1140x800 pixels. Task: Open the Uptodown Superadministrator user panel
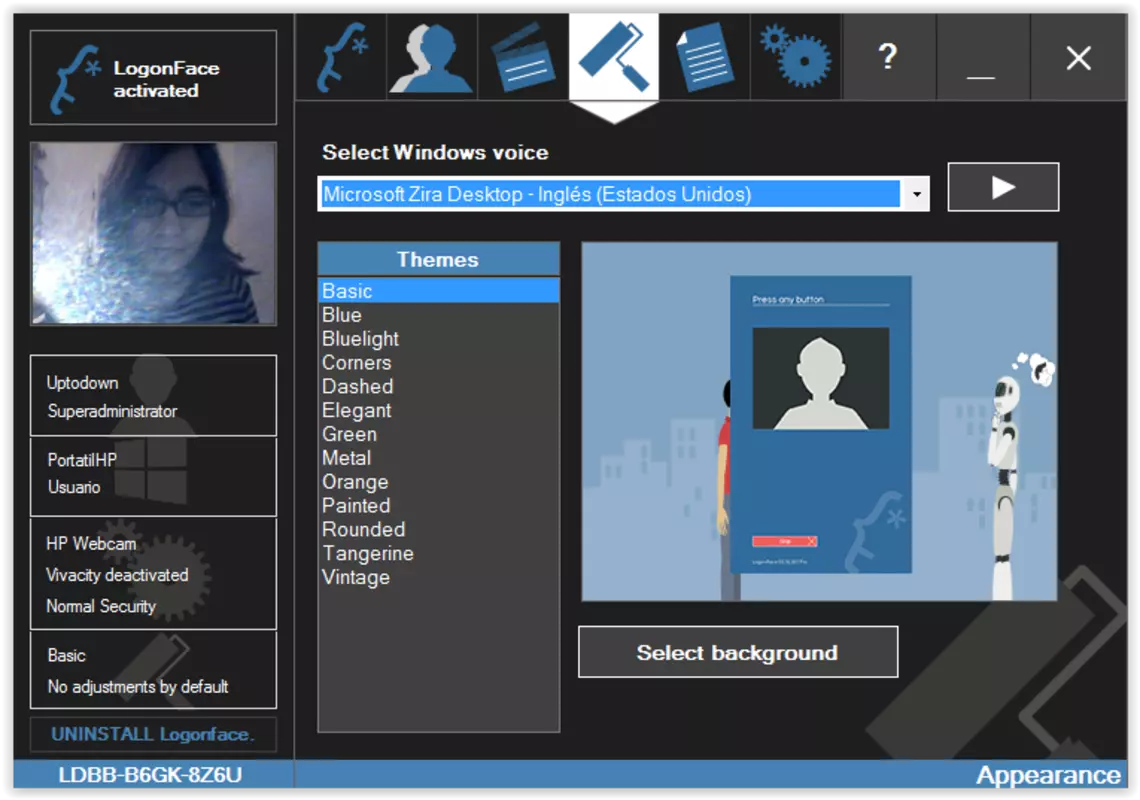point(153,396)
